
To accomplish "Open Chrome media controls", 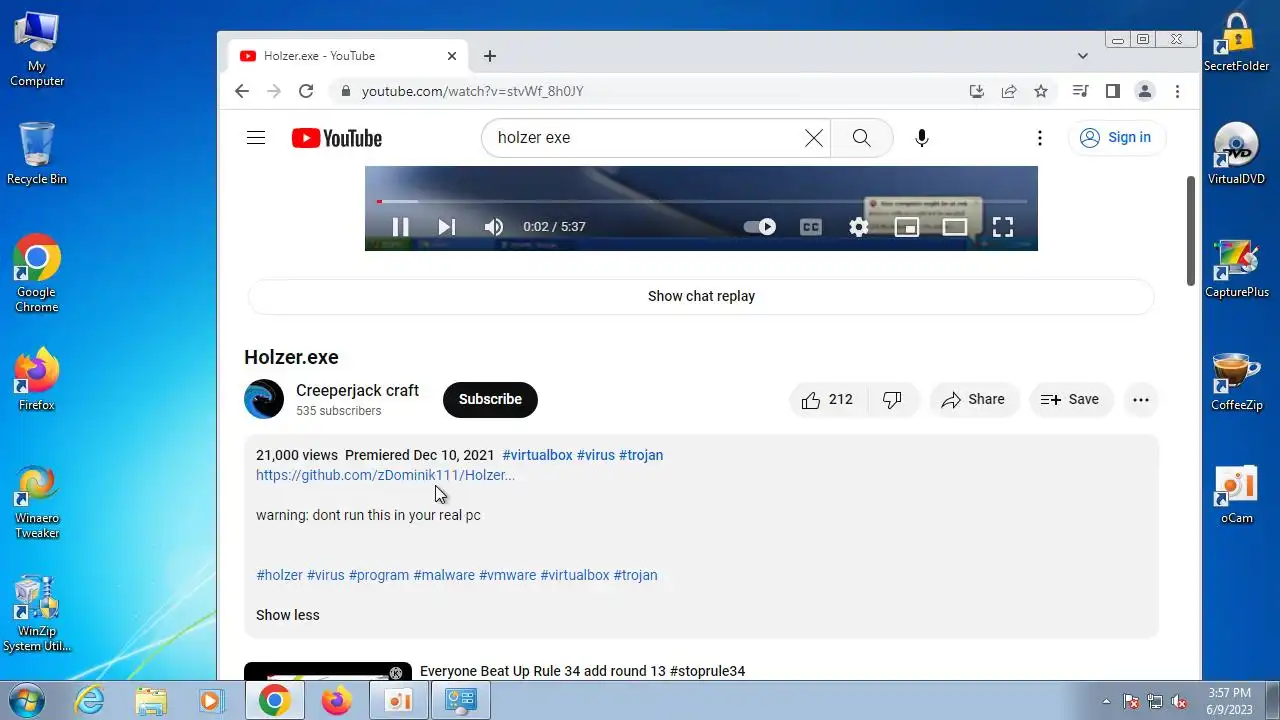I will (1080, 91).
